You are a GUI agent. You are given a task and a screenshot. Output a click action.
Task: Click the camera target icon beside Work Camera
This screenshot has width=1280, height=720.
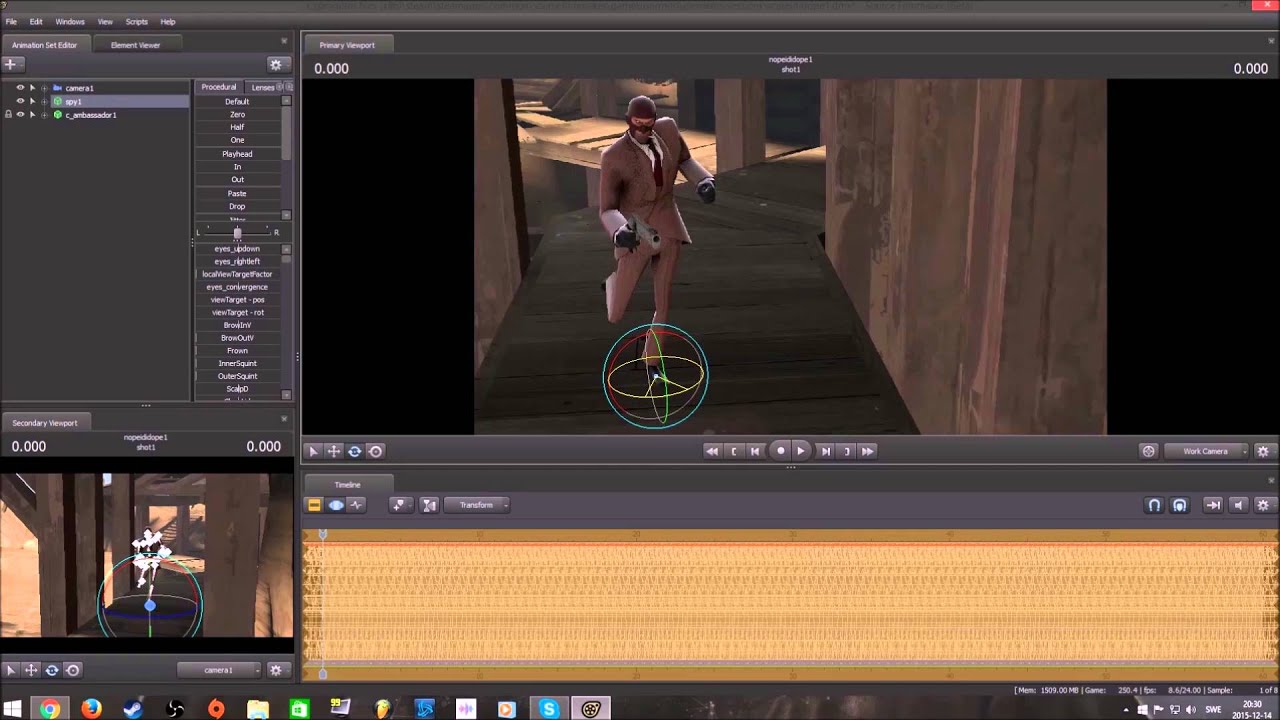click(x=1149, y=451)
